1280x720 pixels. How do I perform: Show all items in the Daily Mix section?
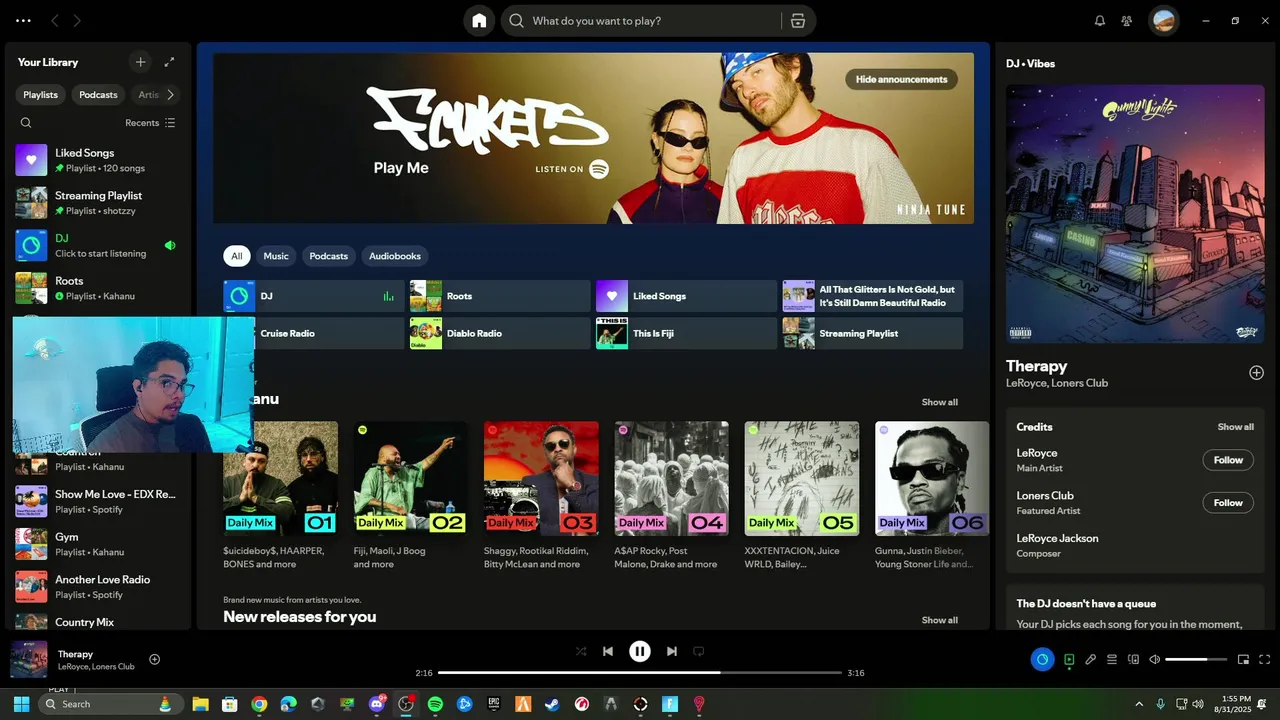[x=939, y=402]
